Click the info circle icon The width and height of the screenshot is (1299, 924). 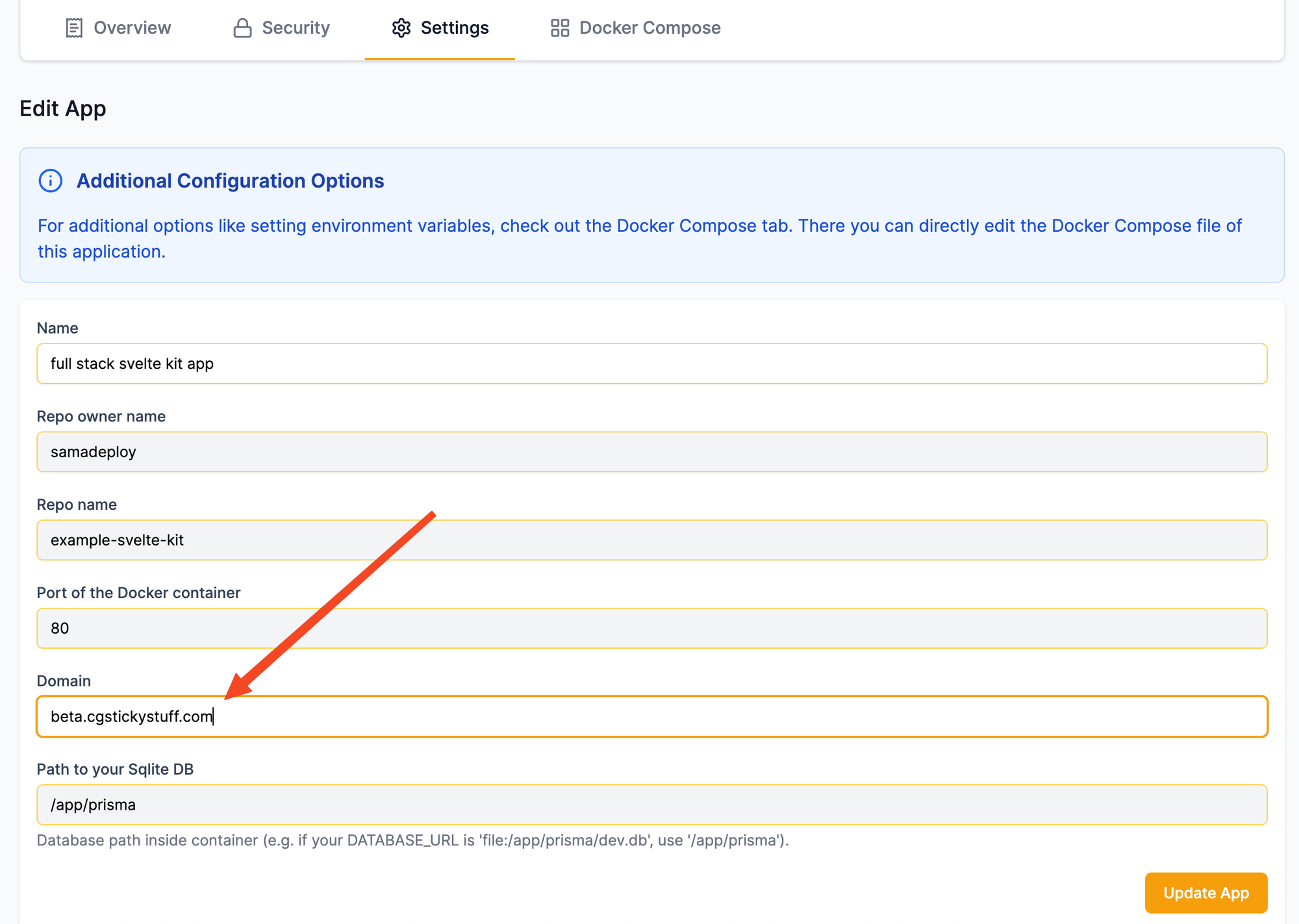51,181
